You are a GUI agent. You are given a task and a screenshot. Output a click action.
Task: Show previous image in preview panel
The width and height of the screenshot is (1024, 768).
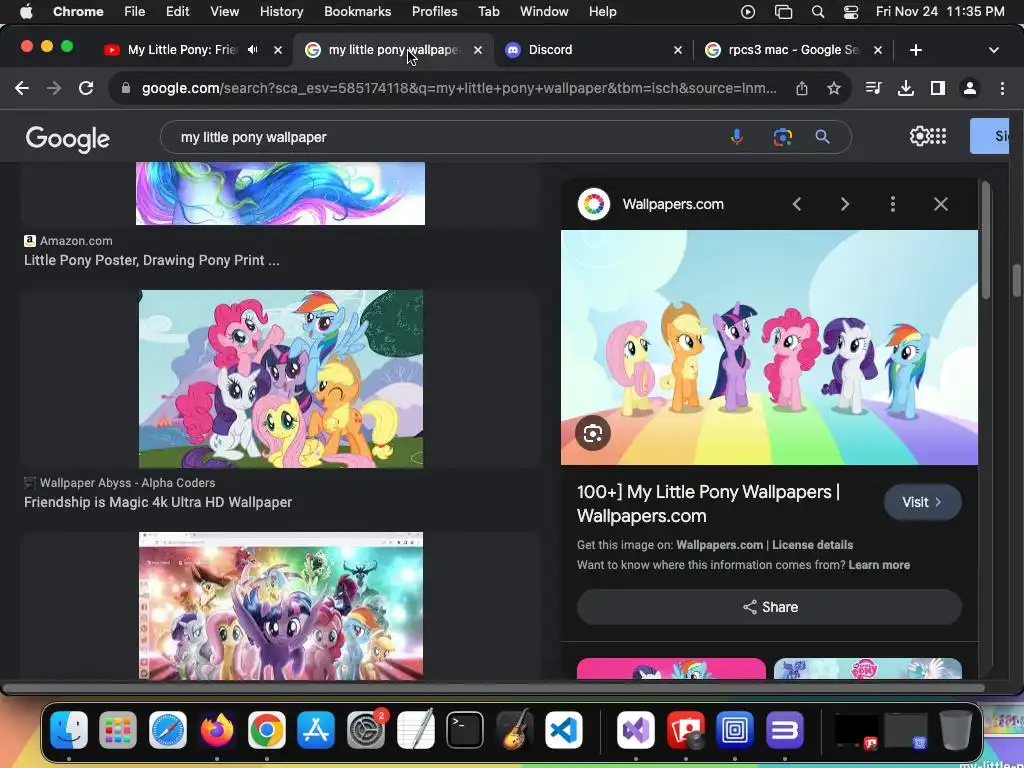[x=797, y=204]
